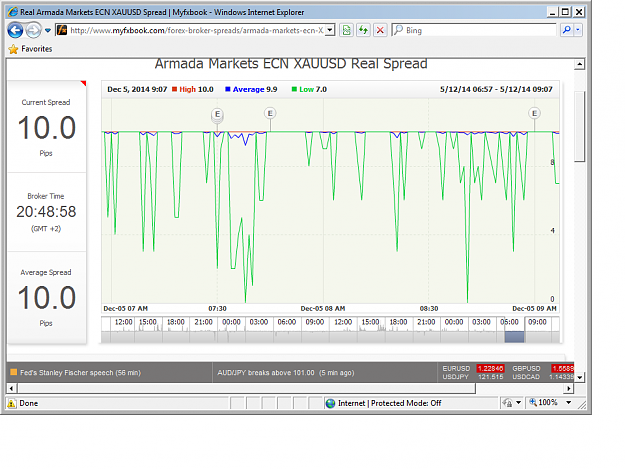Click the E event marker near 09 AM
The image size is (625, 469).
pyautogui.click(x=535, y=114)
